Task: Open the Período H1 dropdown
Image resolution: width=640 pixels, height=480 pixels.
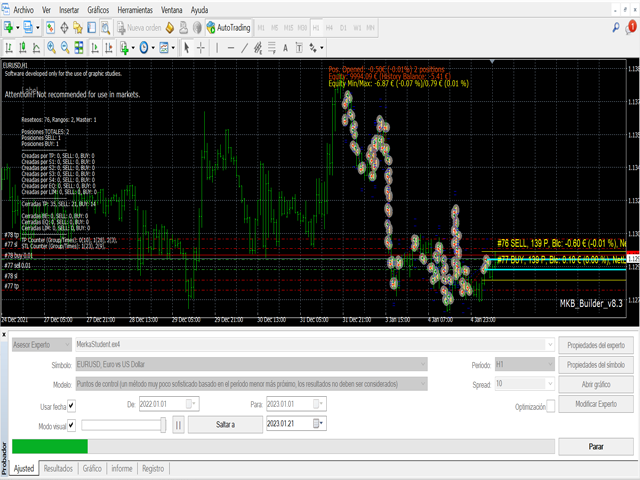Action: pyautogui.click(x=524, y=364)
